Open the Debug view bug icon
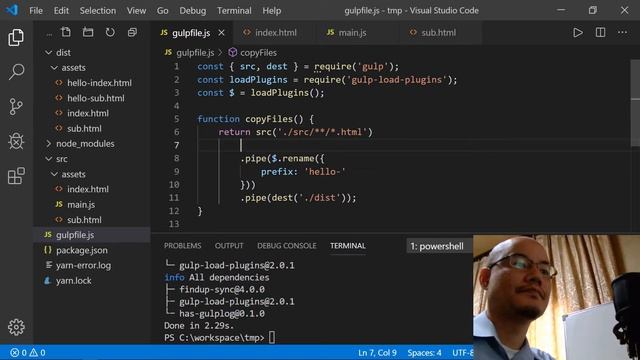 click(x=16, y=141)
